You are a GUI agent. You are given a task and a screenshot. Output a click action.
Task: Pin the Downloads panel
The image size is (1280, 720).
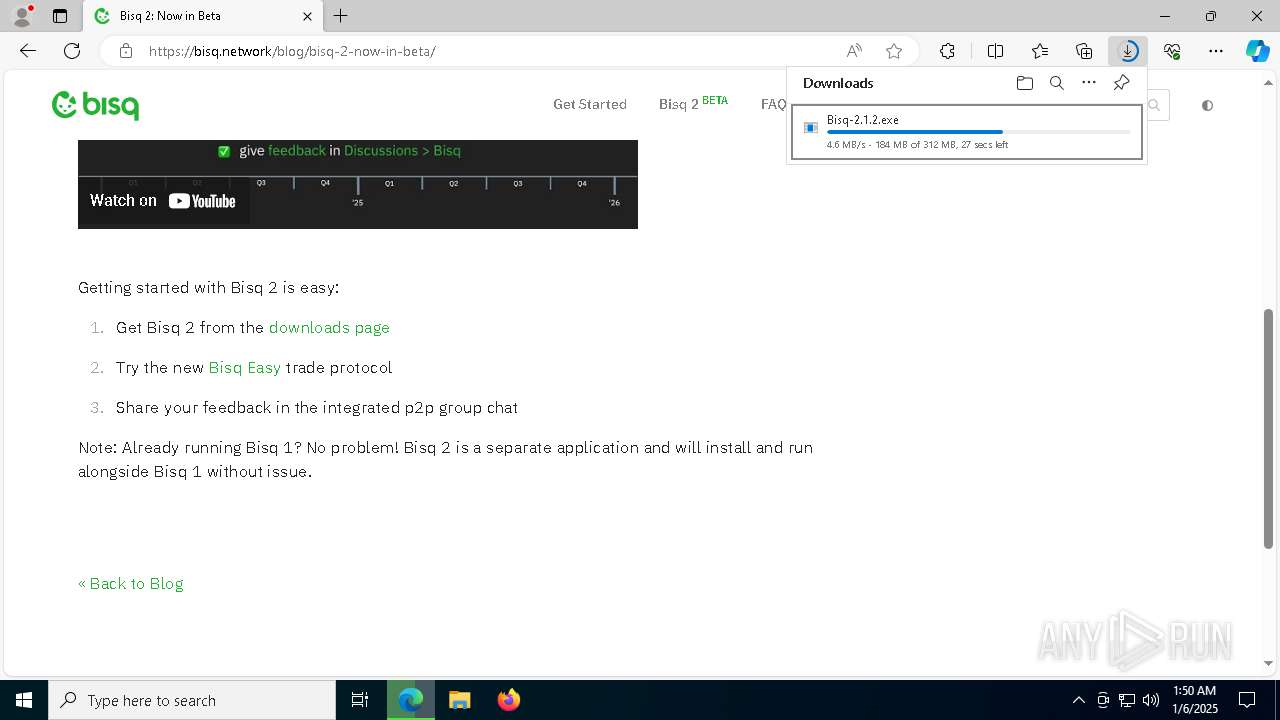tap(1122, 83)
